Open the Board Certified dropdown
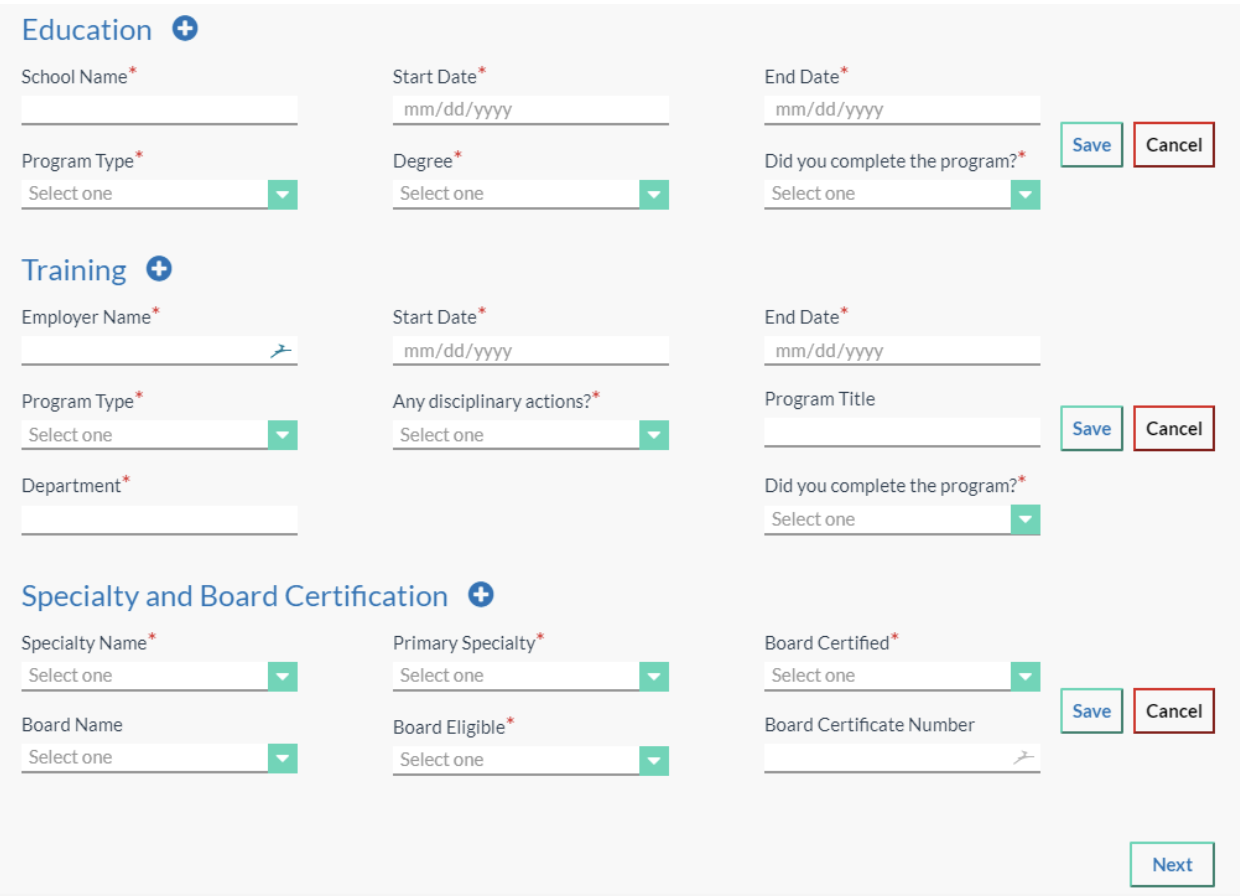This screenshot has width=1240, height=896. (1026, 676)
